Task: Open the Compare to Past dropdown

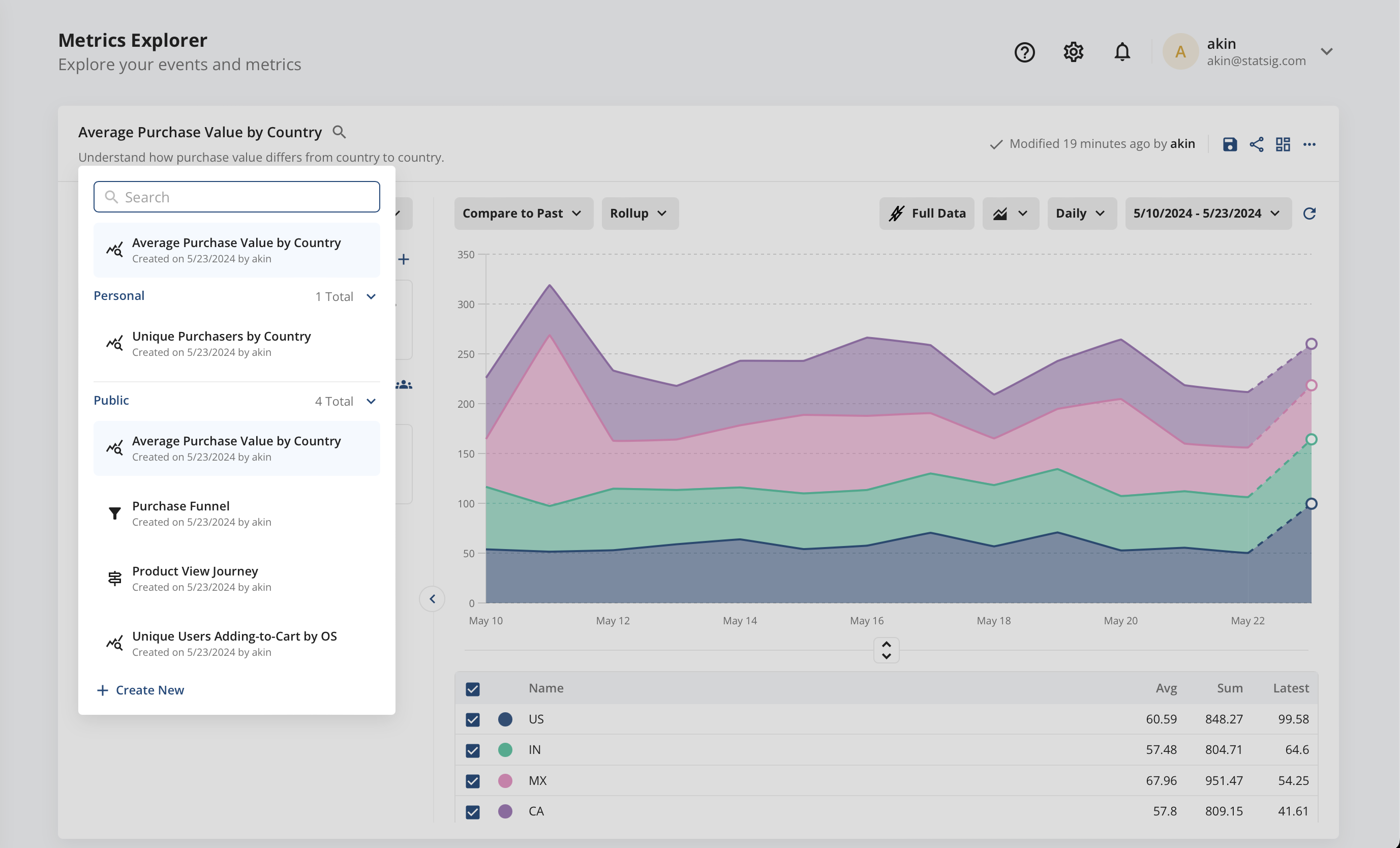Action: [520, 213]
